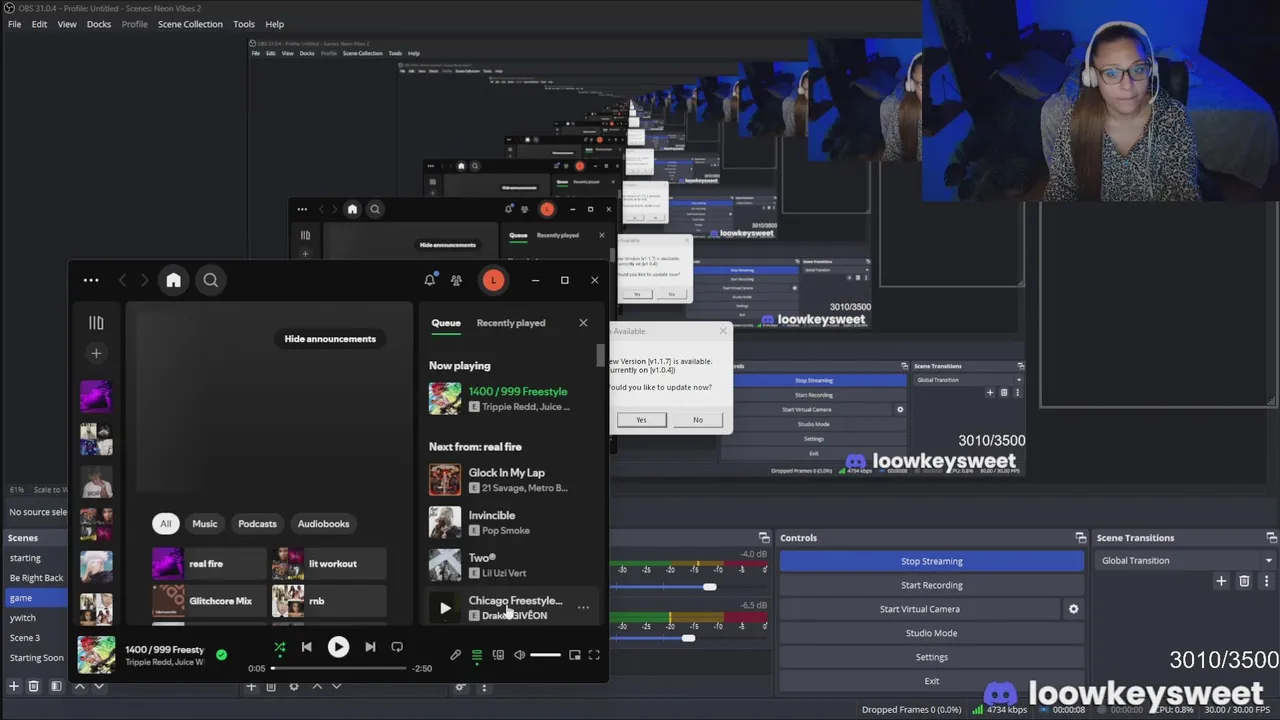Filter Spotify home by Podcasts
Image resolution: width=1280 pixels, height=720 pixels.
point(257,524)
